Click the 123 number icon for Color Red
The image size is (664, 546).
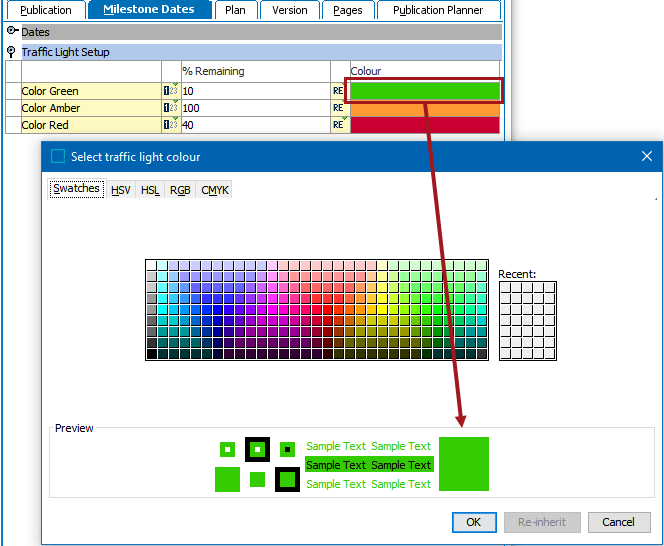[170, 125]
